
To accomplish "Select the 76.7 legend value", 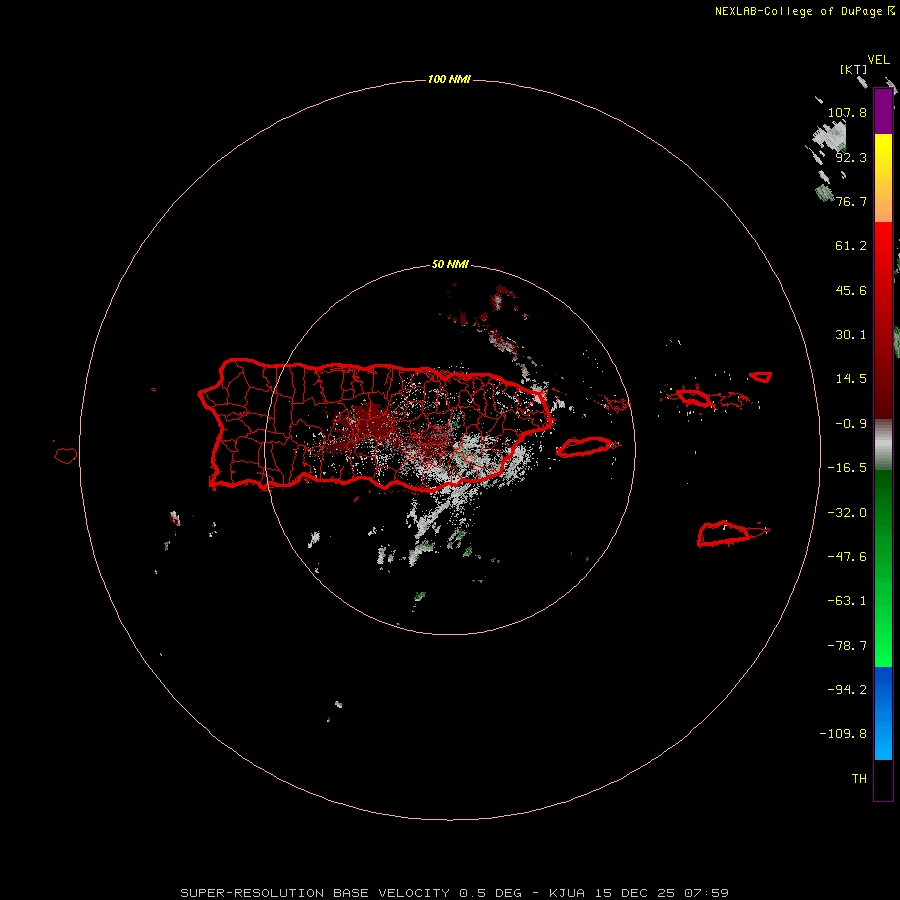I will tap(851, 201).
